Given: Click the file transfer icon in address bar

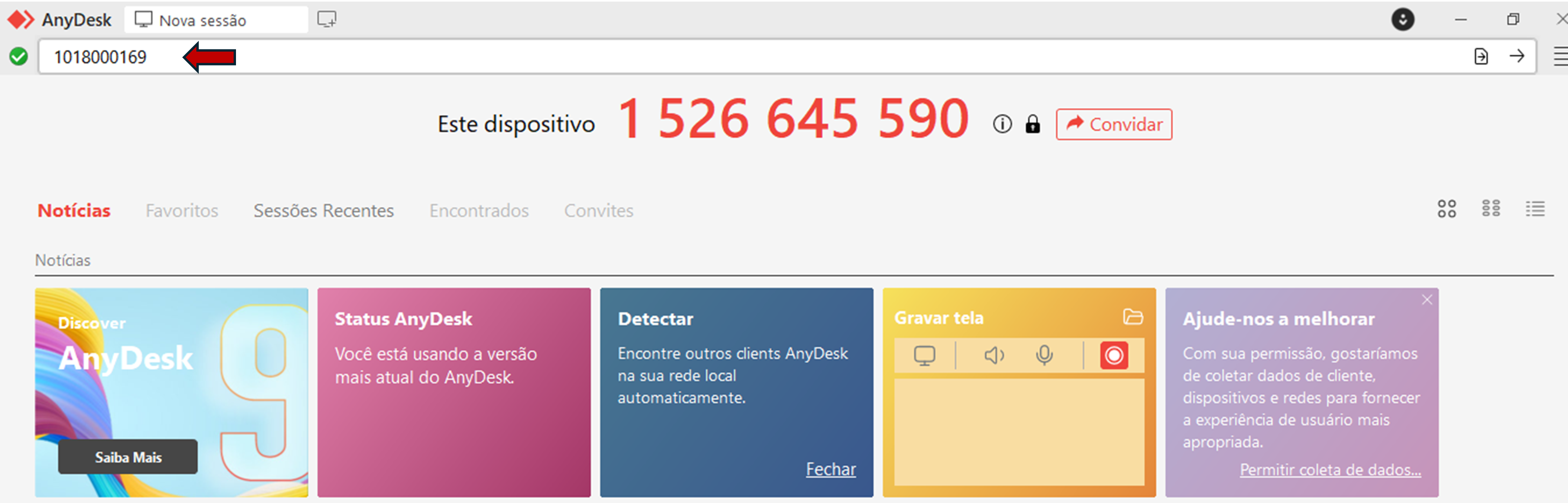Looking at the screenshot, I should pos(1480,56).
